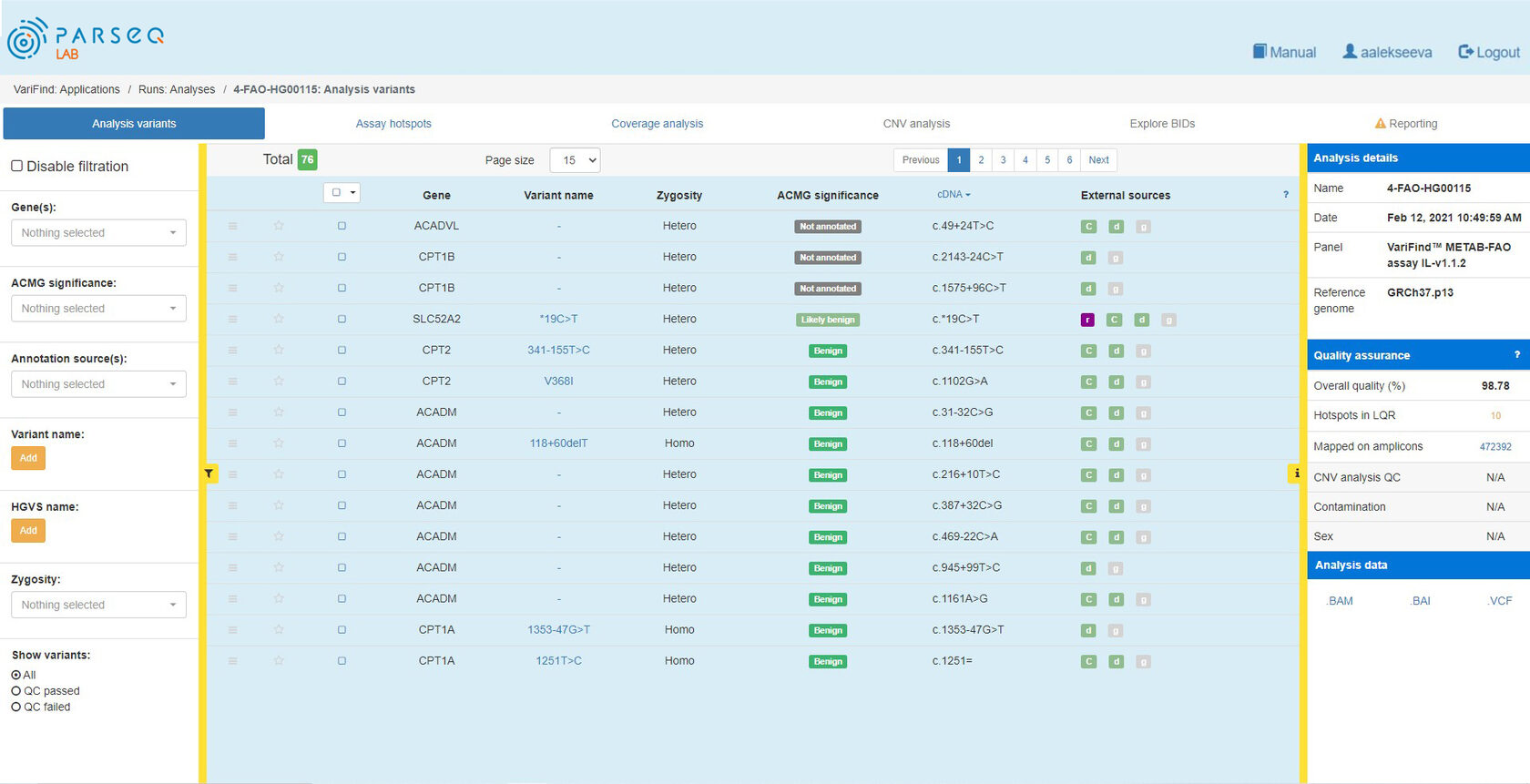Add a Variant name filter
Screen dimensions: 1530x784
point(28,458)
